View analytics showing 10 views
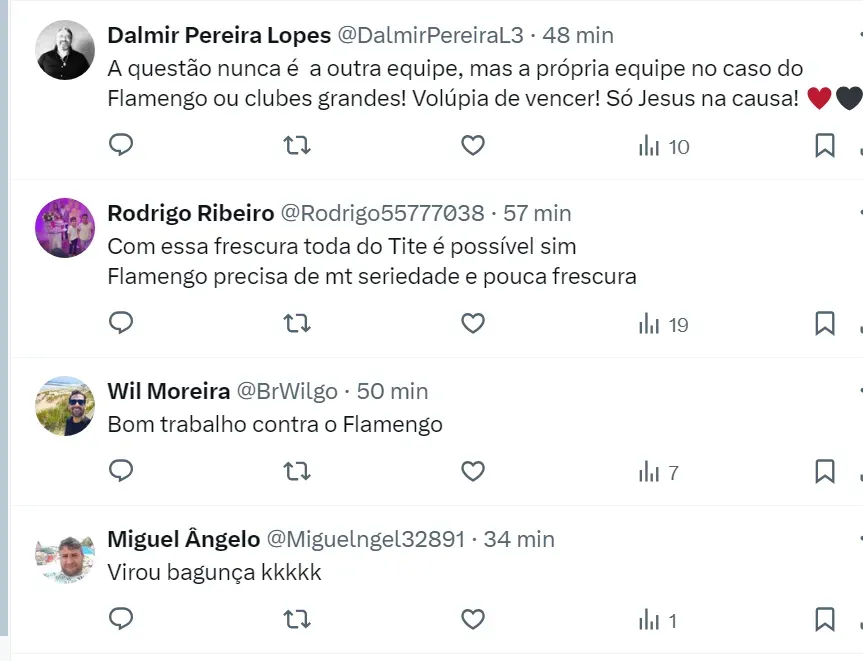 click(664, 147)
